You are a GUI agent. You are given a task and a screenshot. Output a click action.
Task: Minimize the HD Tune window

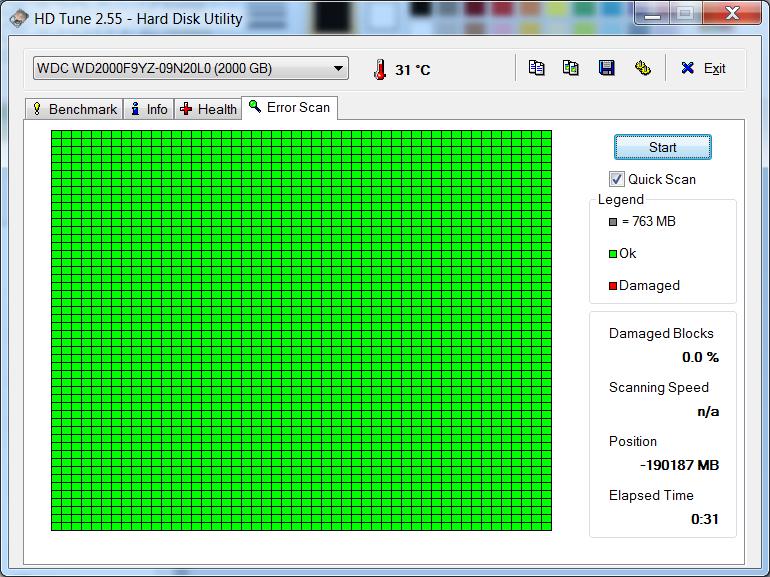[654, 13]
